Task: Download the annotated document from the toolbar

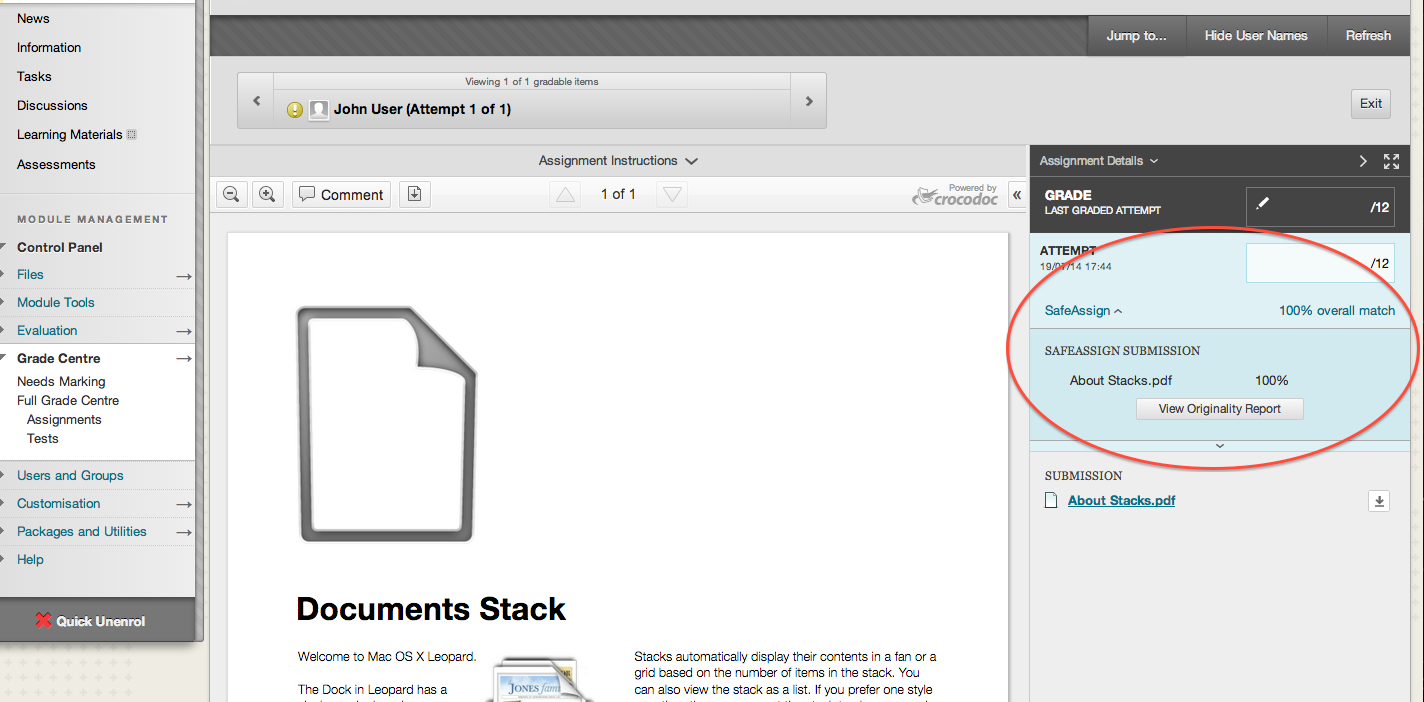Action: (x=414, y=194)
